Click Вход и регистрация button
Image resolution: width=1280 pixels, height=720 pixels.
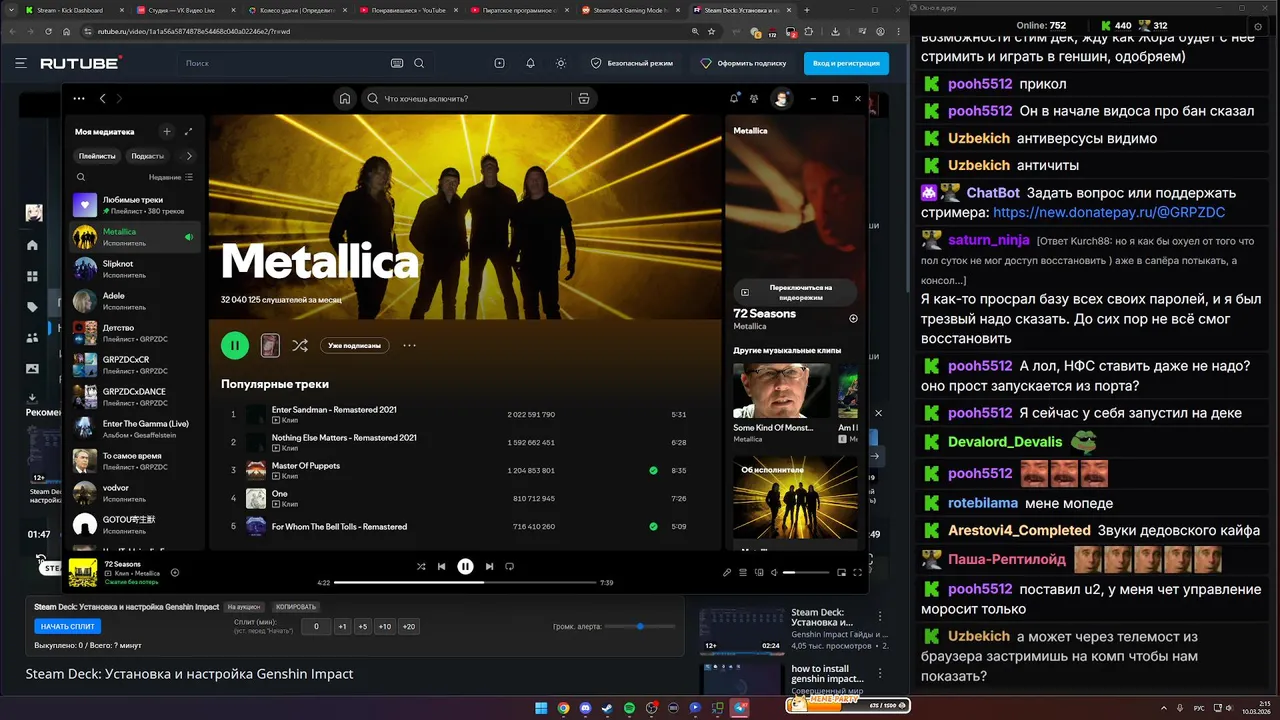click(846, 63)
